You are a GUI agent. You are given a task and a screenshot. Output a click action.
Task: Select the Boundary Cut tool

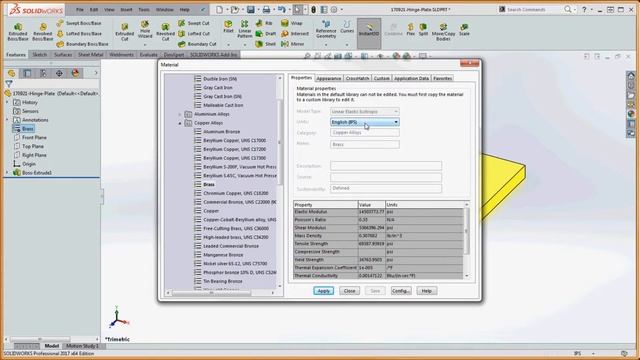(197, 44)
